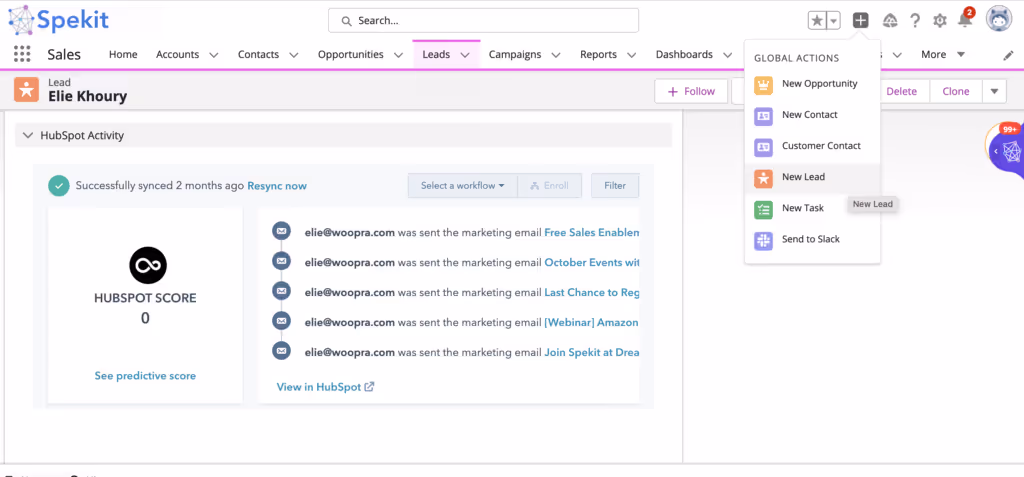Screen dimensions: 1024x477
Task: Open the Free Sales Enablement email link
Action: [x=592, y=232]
